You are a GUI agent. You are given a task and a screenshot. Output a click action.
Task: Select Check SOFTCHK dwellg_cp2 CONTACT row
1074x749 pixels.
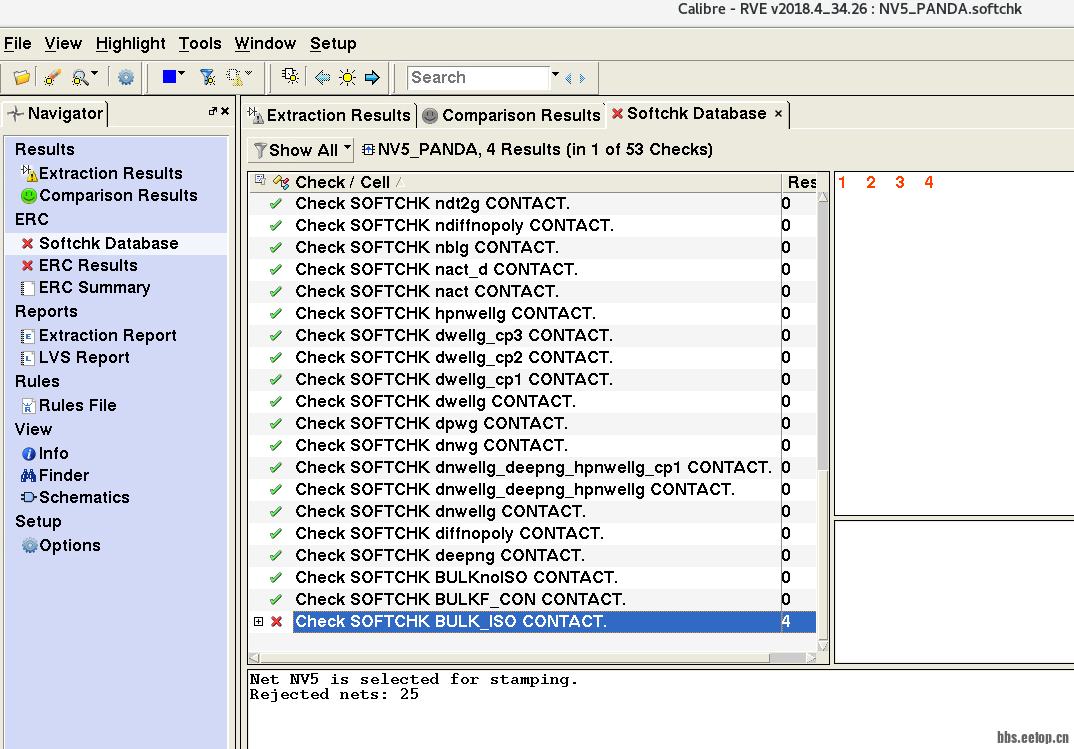pyautogui.click(x=533, y=357)
